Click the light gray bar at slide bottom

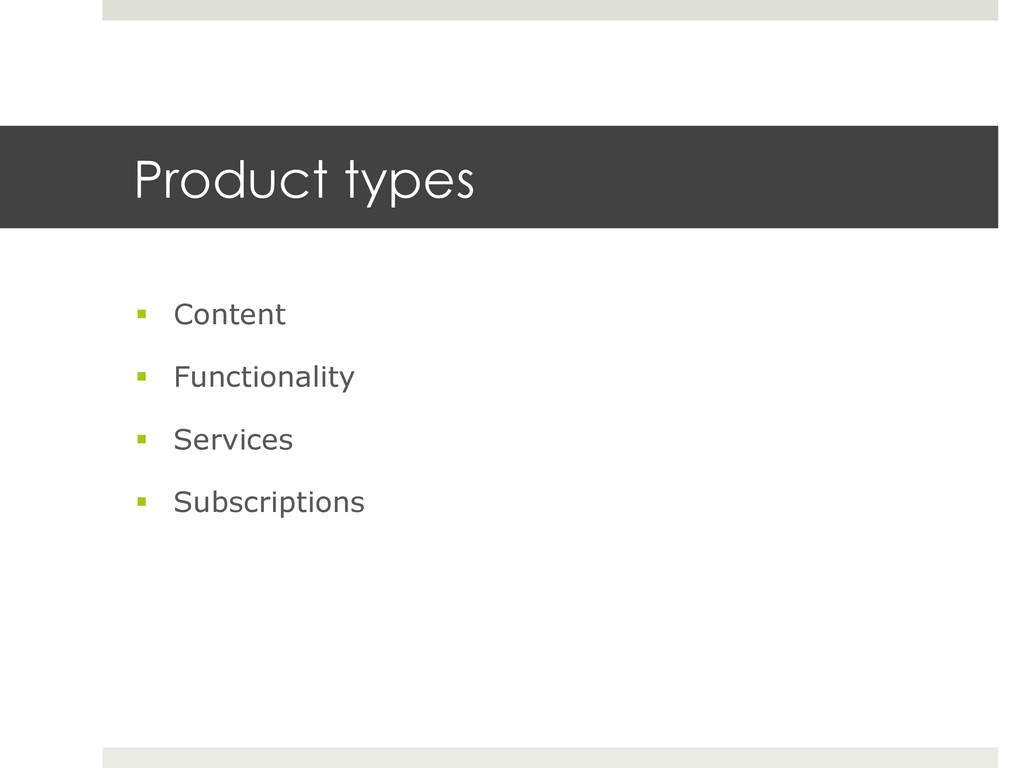550,758
